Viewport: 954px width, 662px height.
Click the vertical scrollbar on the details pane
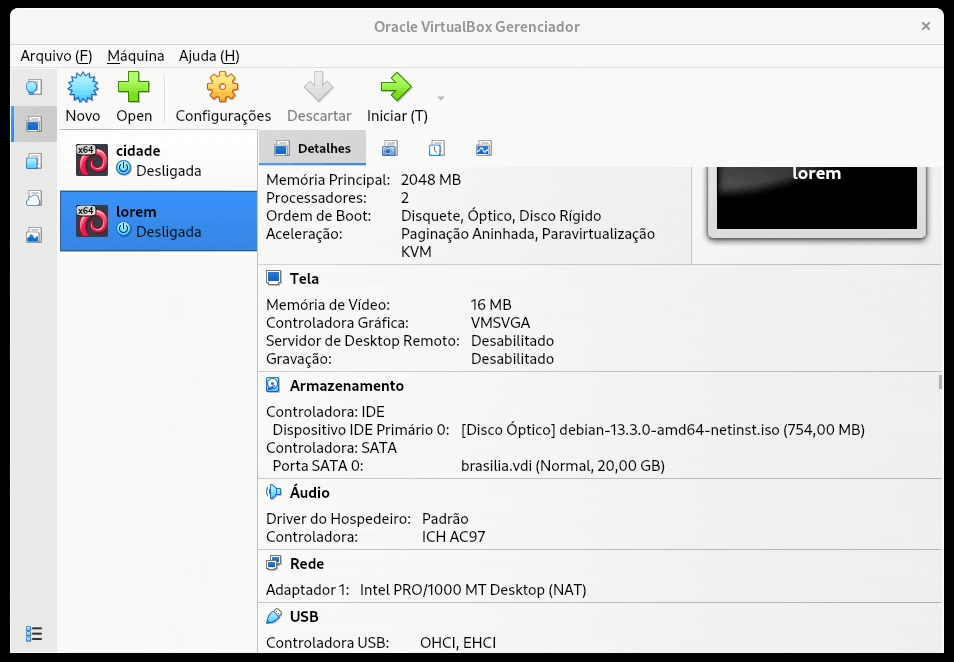click(x=941, y=380)
